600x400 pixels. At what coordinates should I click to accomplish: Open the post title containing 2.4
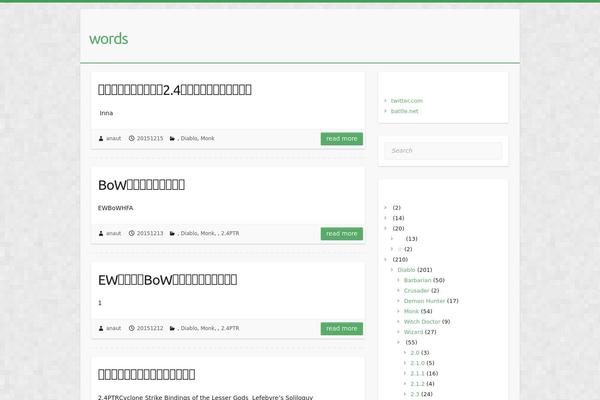(x=175, y=90)
